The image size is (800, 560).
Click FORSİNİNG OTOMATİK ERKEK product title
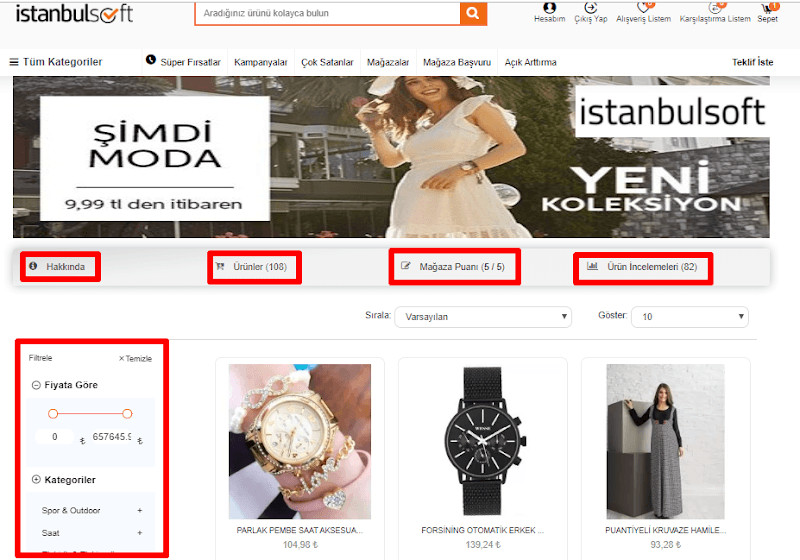point(483,530)
